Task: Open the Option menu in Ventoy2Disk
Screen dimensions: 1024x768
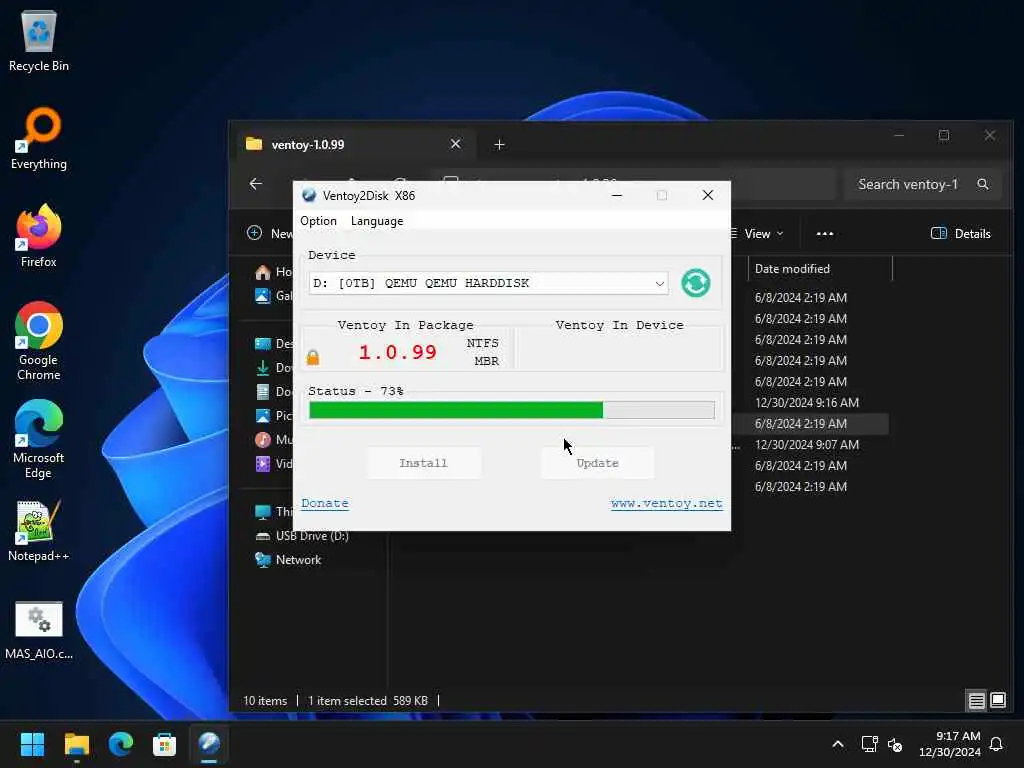Action: point(318,221)
